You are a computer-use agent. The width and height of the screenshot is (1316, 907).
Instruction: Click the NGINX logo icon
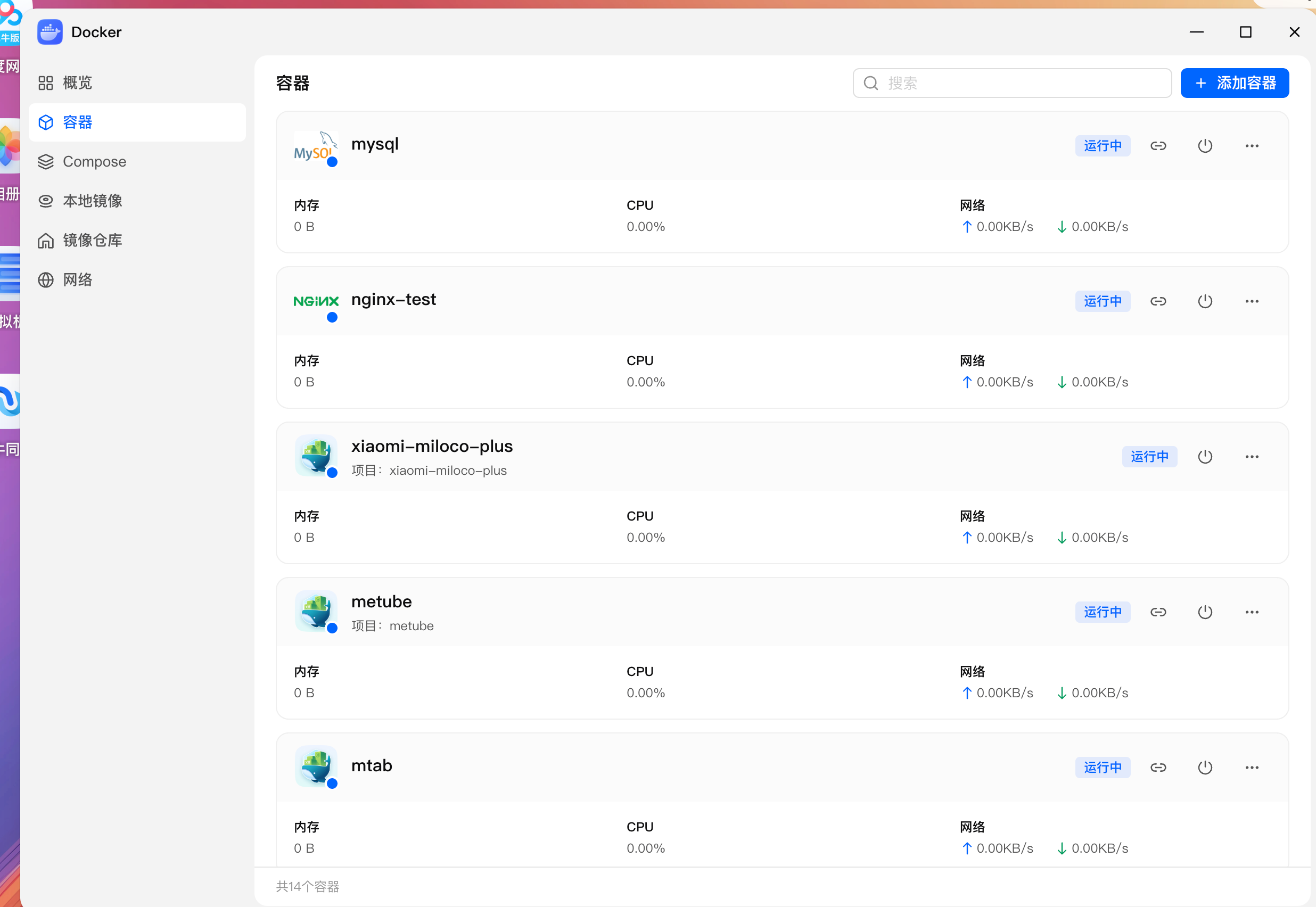(x=315, y=302)
